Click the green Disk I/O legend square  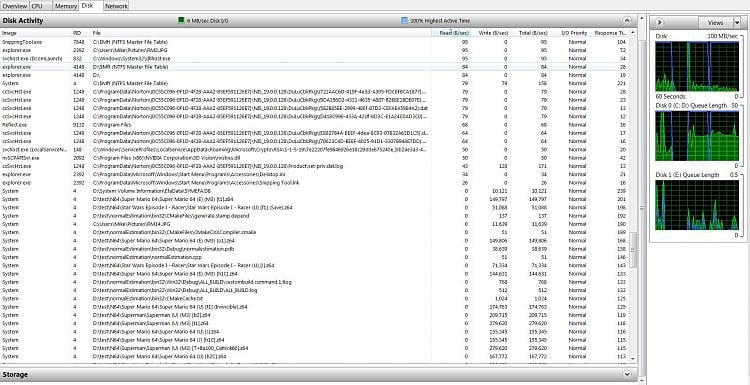tap(181, 21)
